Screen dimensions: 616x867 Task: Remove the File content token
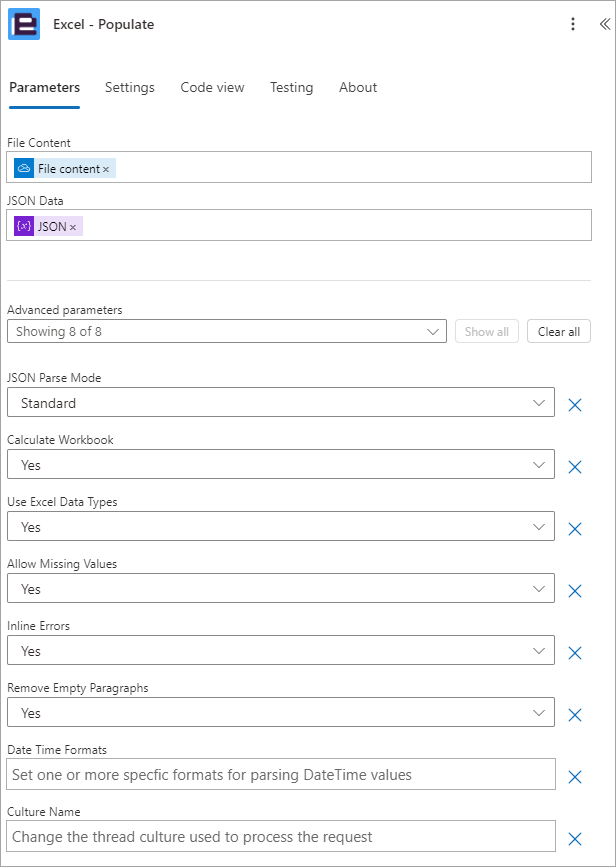[106, 169]
